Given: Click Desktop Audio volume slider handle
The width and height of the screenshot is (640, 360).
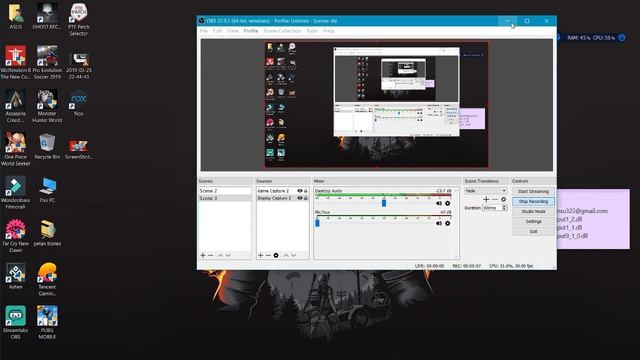Looking at the screenshot, I should point(384,203).
